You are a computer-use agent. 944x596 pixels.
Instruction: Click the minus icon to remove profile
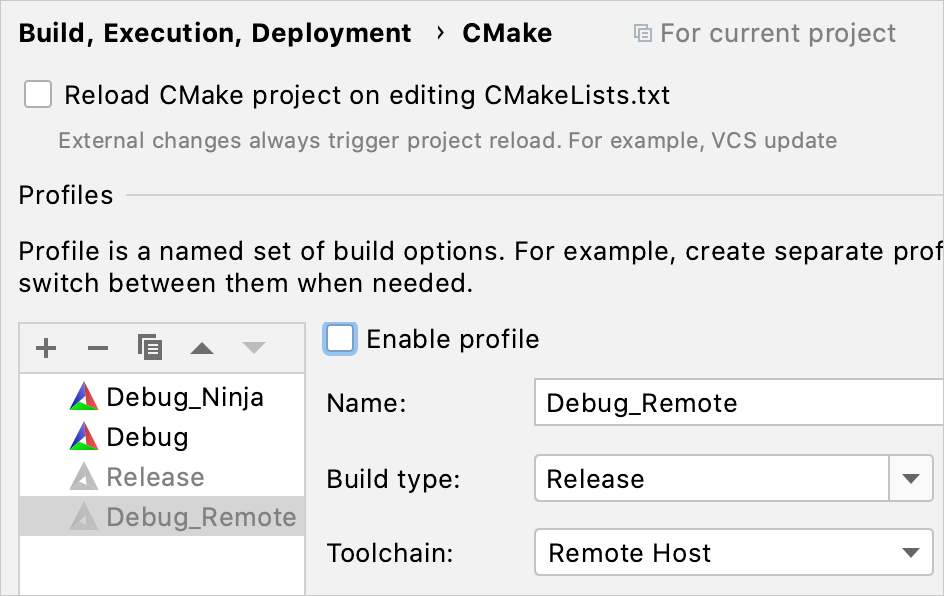click(98, 348)
